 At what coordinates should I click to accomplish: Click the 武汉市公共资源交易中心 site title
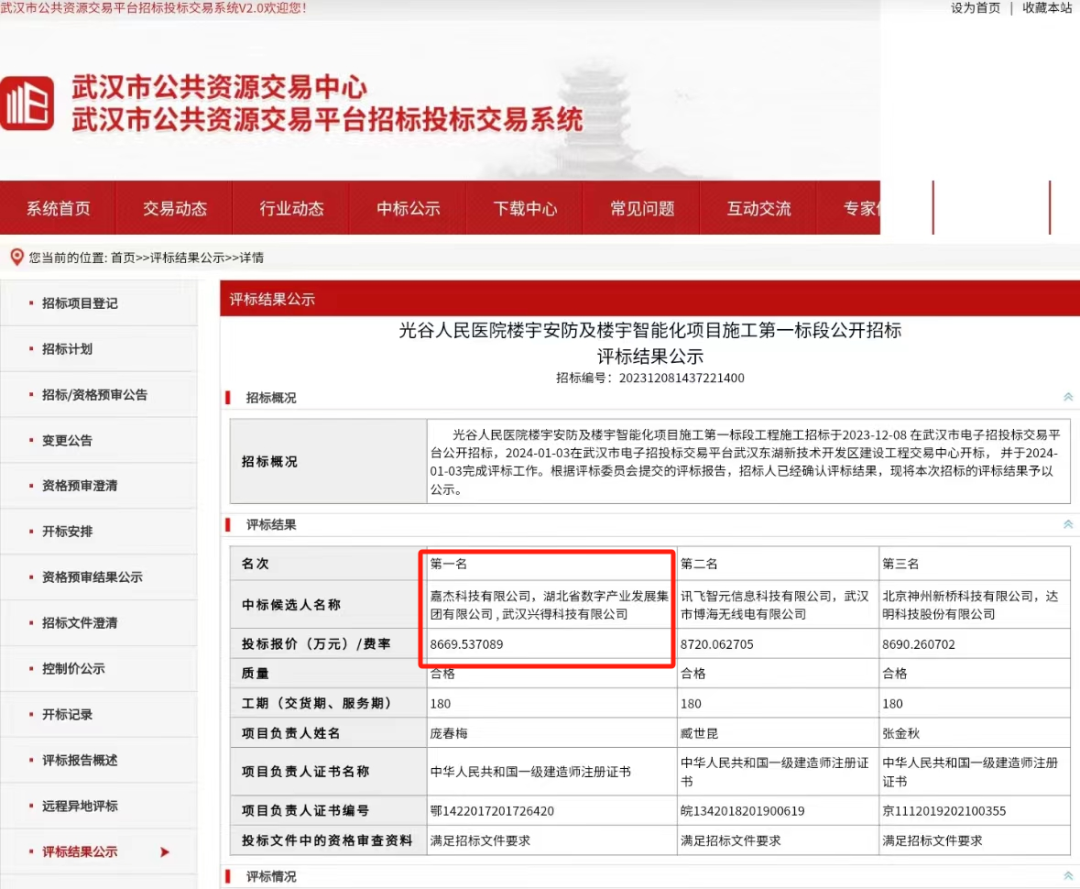(220, 87)
